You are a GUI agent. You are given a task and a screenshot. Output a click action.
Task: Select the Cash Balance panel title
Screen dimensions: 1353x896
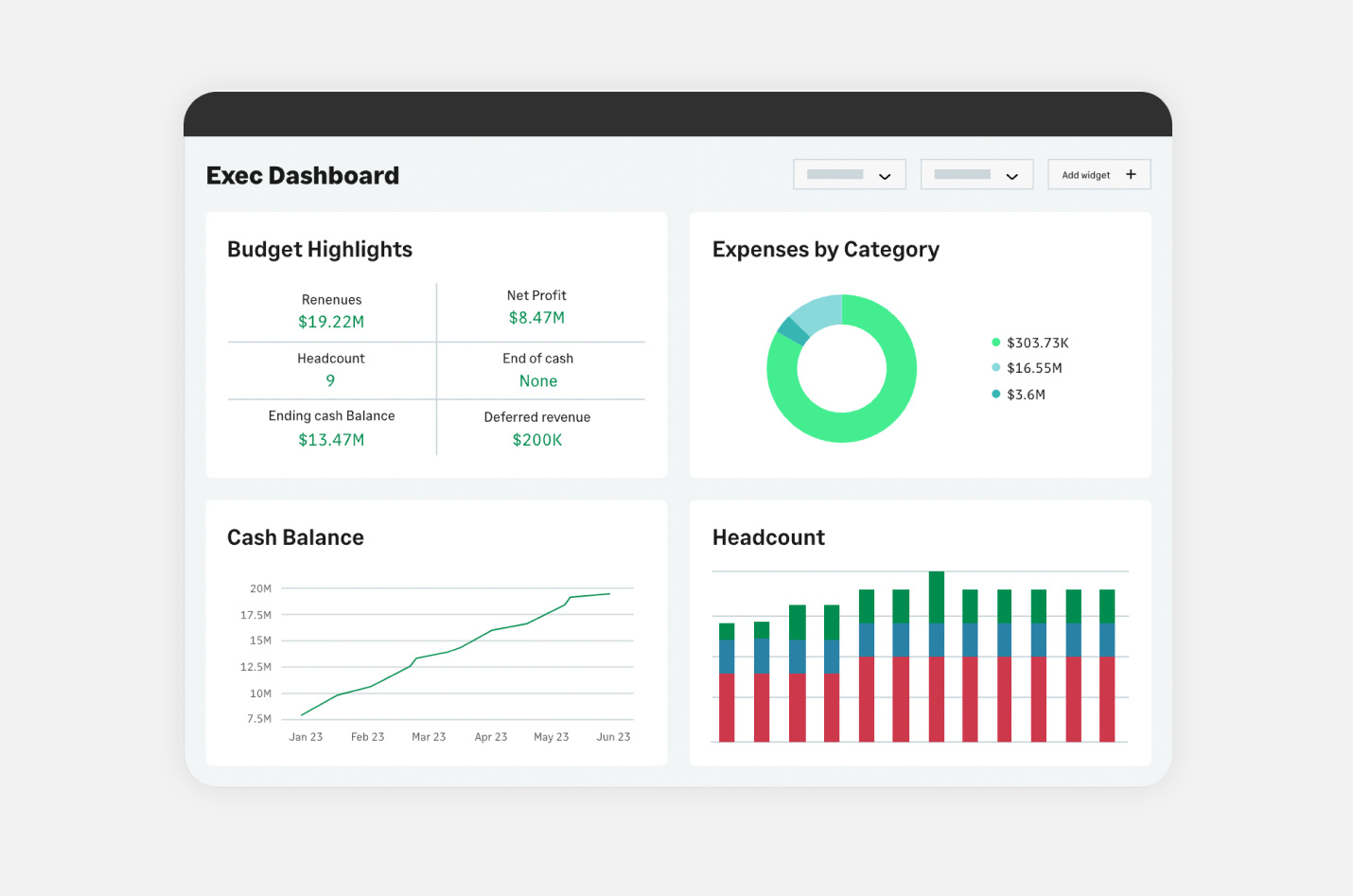pos(295,536)
